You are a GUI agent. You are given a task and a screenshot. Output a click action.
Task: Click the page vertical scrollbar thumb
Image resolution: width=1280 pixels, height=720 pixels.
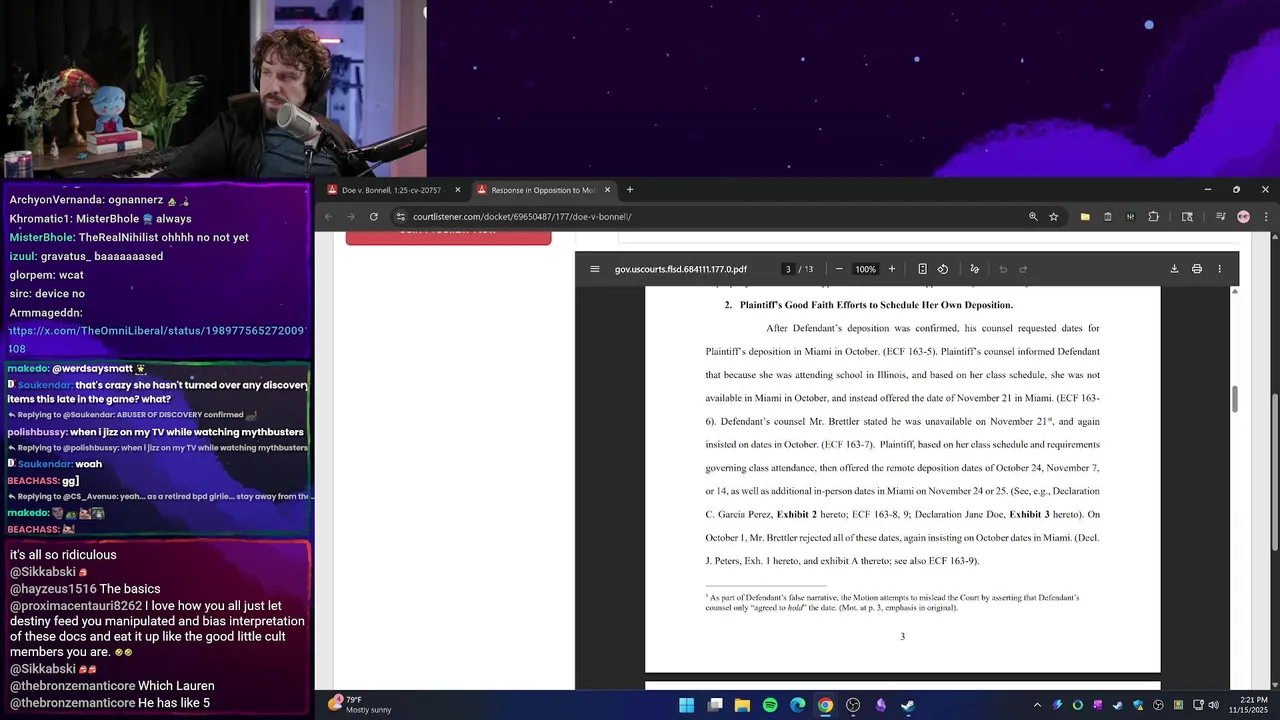[x=1275, y=472]
